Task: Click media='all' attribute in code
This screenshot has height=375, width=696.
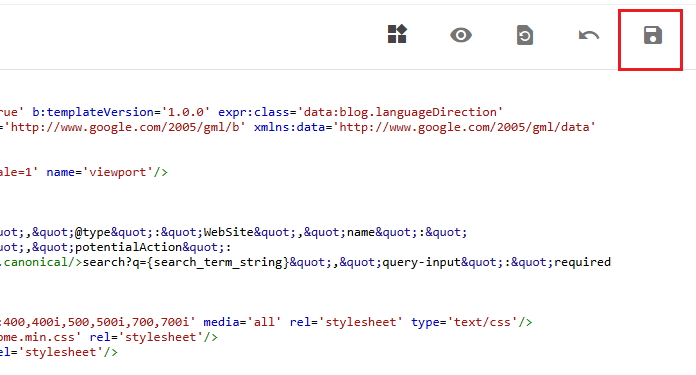Action: pos(242,322)
